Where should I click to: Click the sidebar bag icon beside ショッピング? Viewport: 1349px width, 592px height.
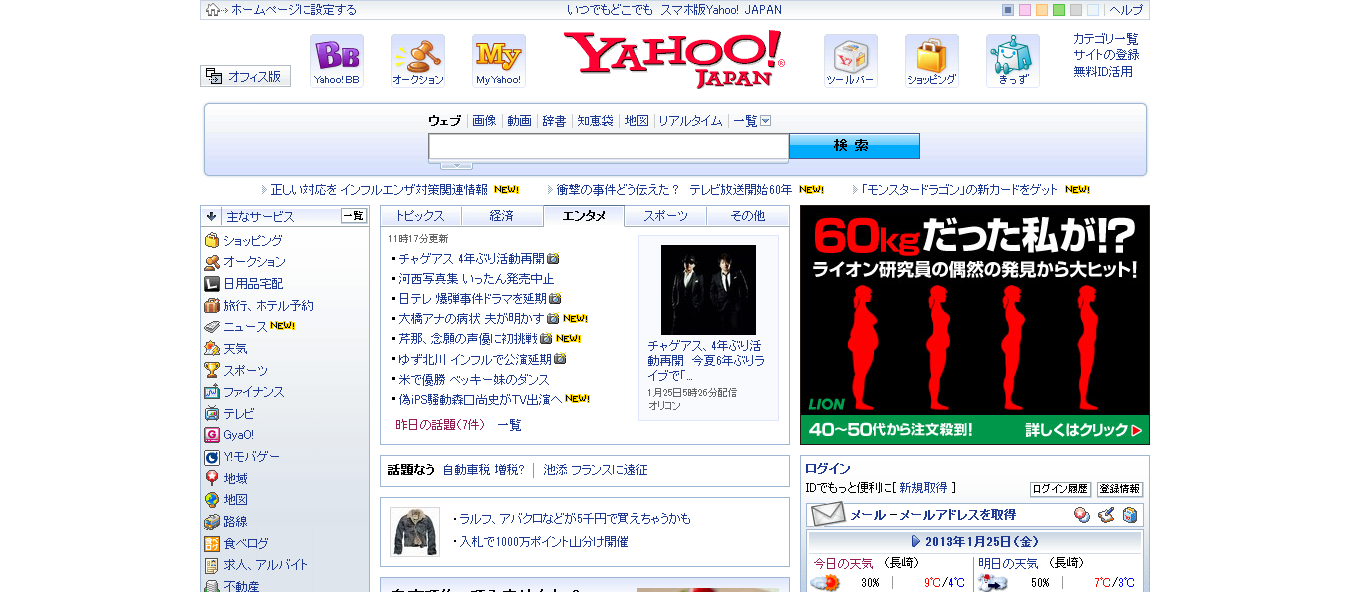point(212,240)
